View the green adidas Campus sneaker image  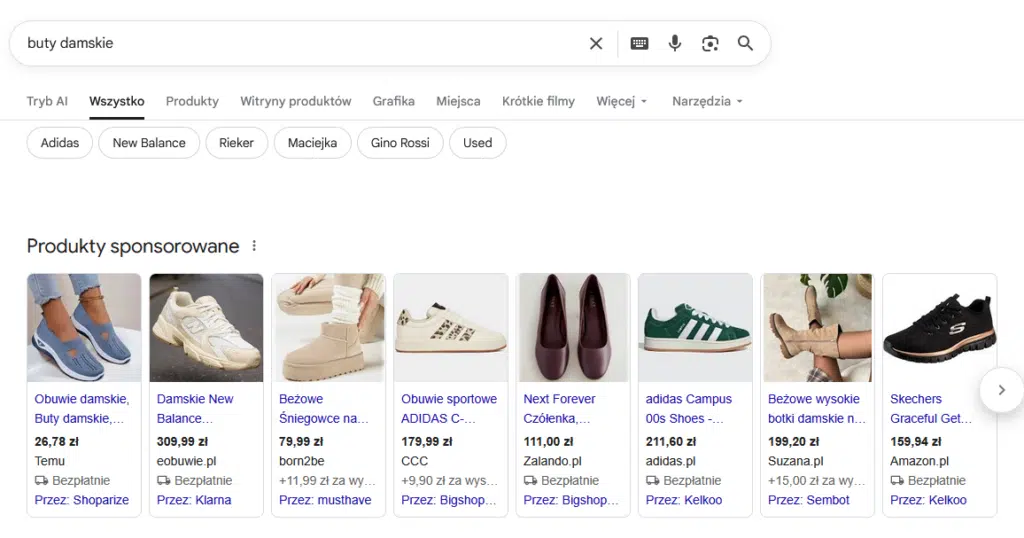point(696,328)
